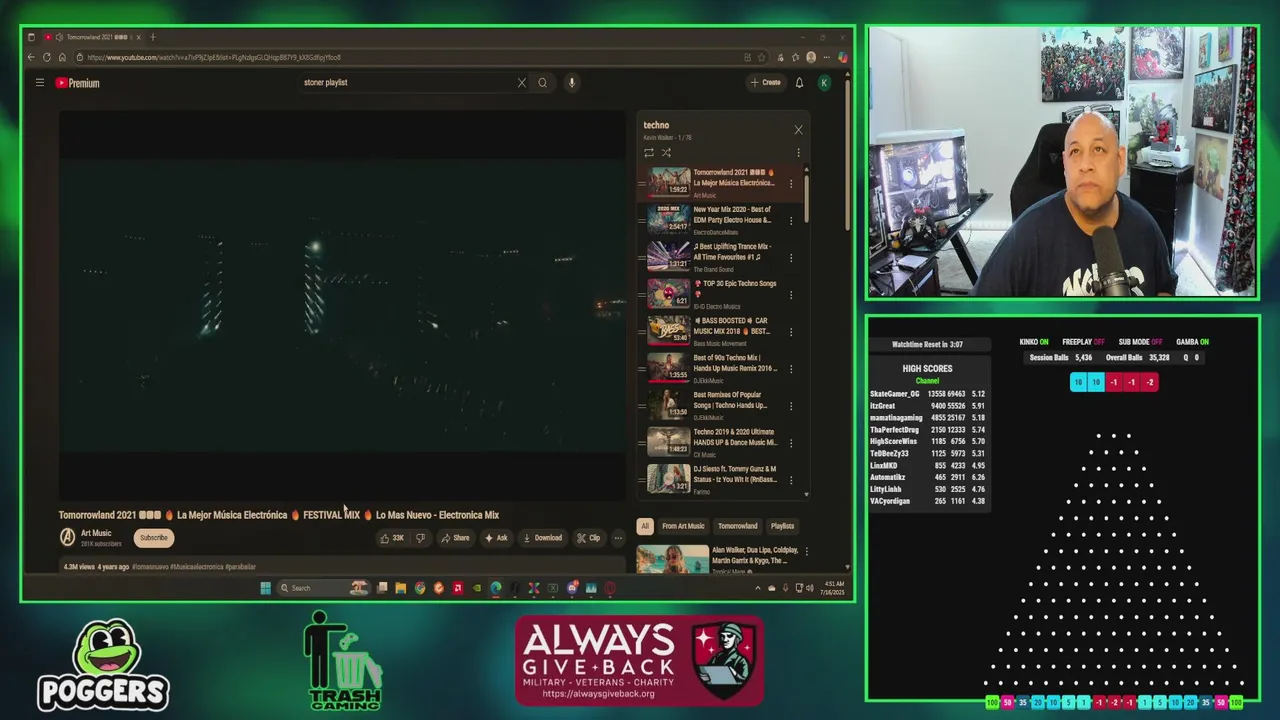Open the Art Music channel name link
This screenshot has height=720, width=1280.
click(96, 533)
